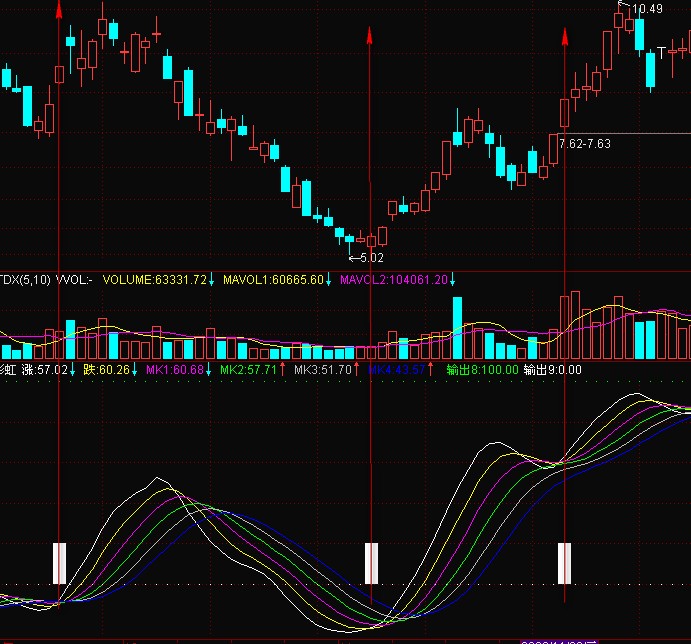
Task: Click the 输出8:100.00 output value
Action: pos(482,370)
